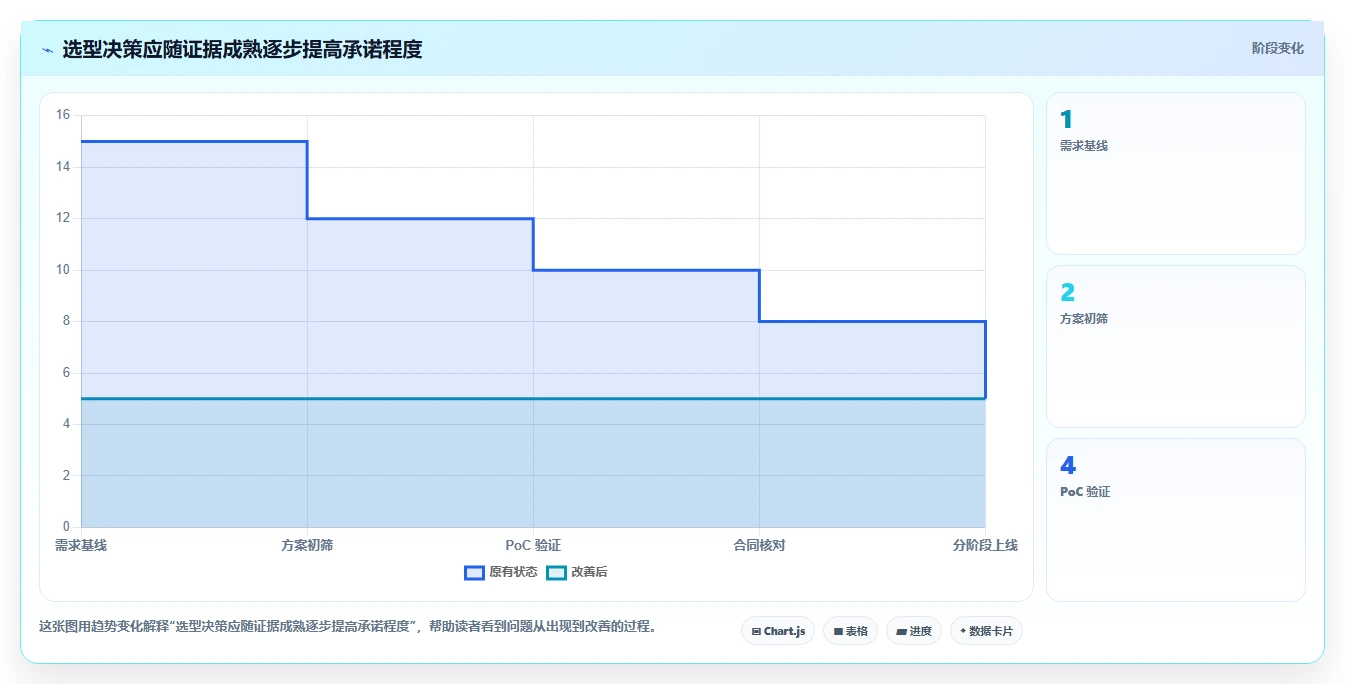Click the y-axis value 6
Image resolution: width=1345 pixels, height=684 pixels.
pos(67,373)
